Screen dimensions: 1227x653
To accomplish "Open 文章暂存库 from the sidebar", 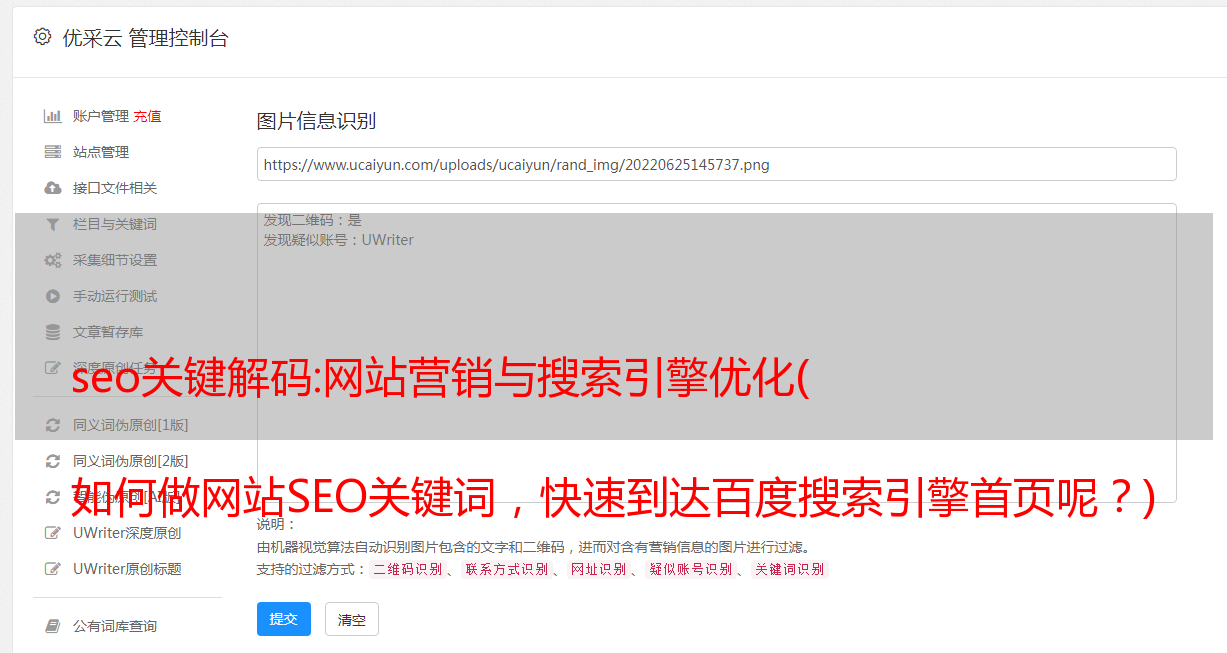I will coord(108,332).
